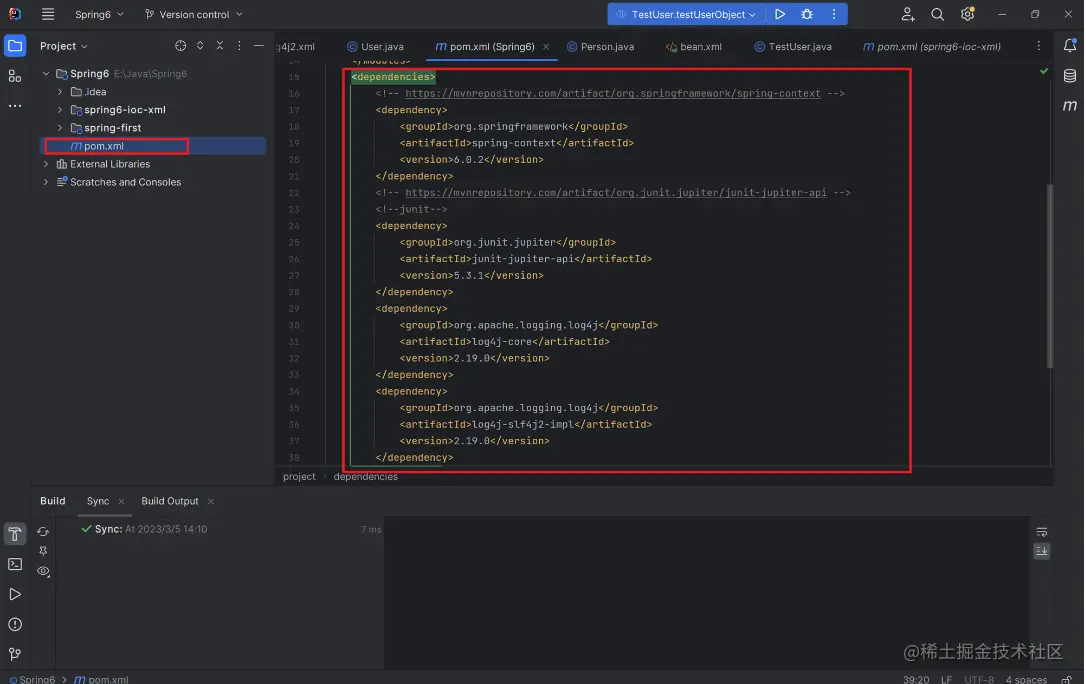Switch to the Build Output tab
The image size is (1086, 684).
(x=169, y=501)
